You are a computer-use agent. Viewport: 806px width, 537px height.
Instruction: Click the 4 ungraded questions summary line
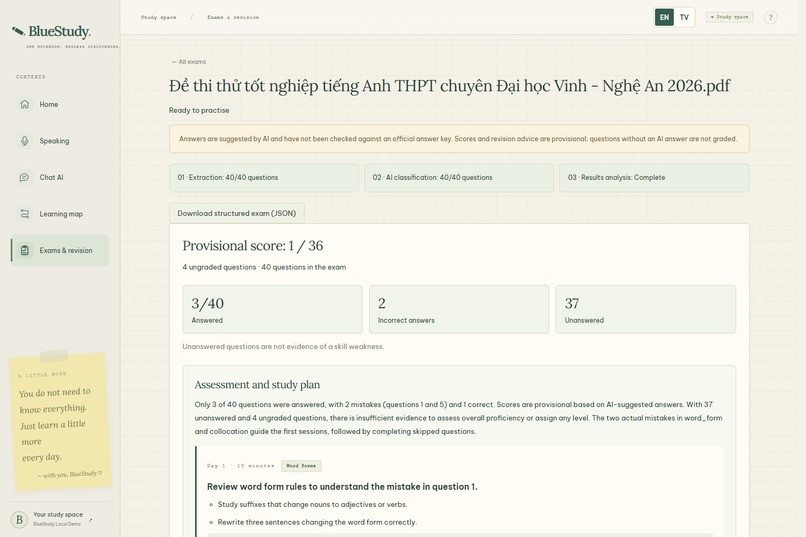[x=264, y=267]
